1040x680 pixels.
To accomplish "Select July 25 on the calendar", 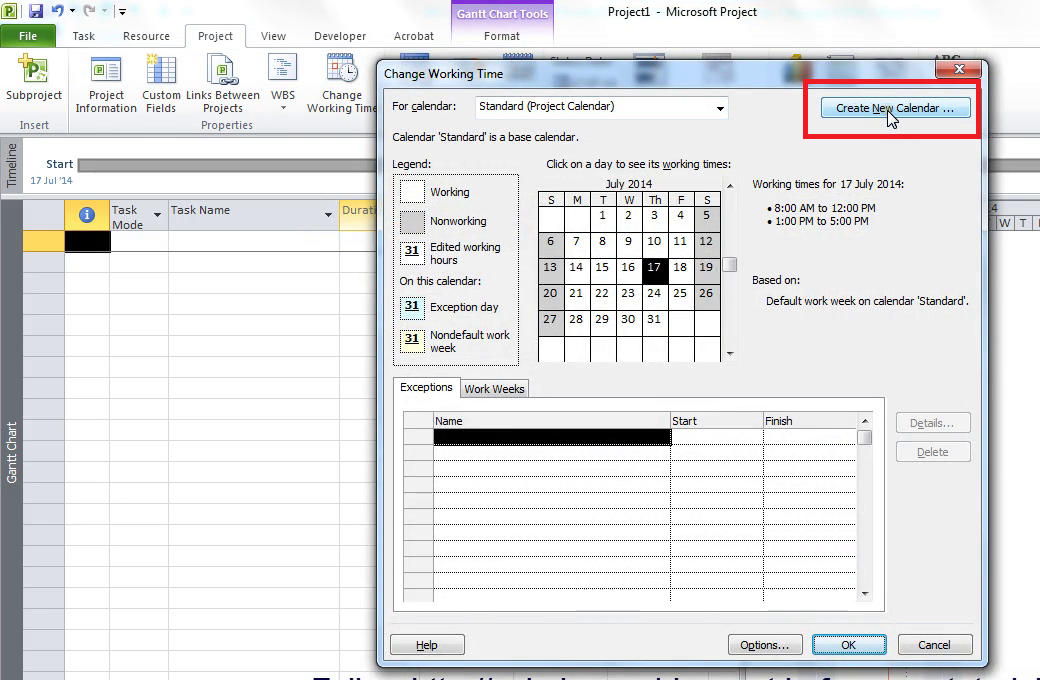I will [680, 294].
